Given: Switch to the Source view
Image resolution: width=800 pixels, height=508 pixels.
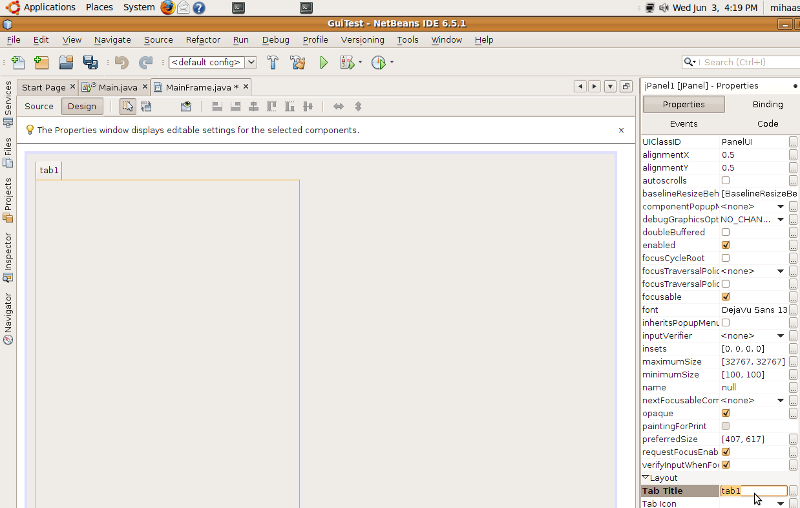Looking at the screenshot, I should pyautogui.click(x=39, y=106).
